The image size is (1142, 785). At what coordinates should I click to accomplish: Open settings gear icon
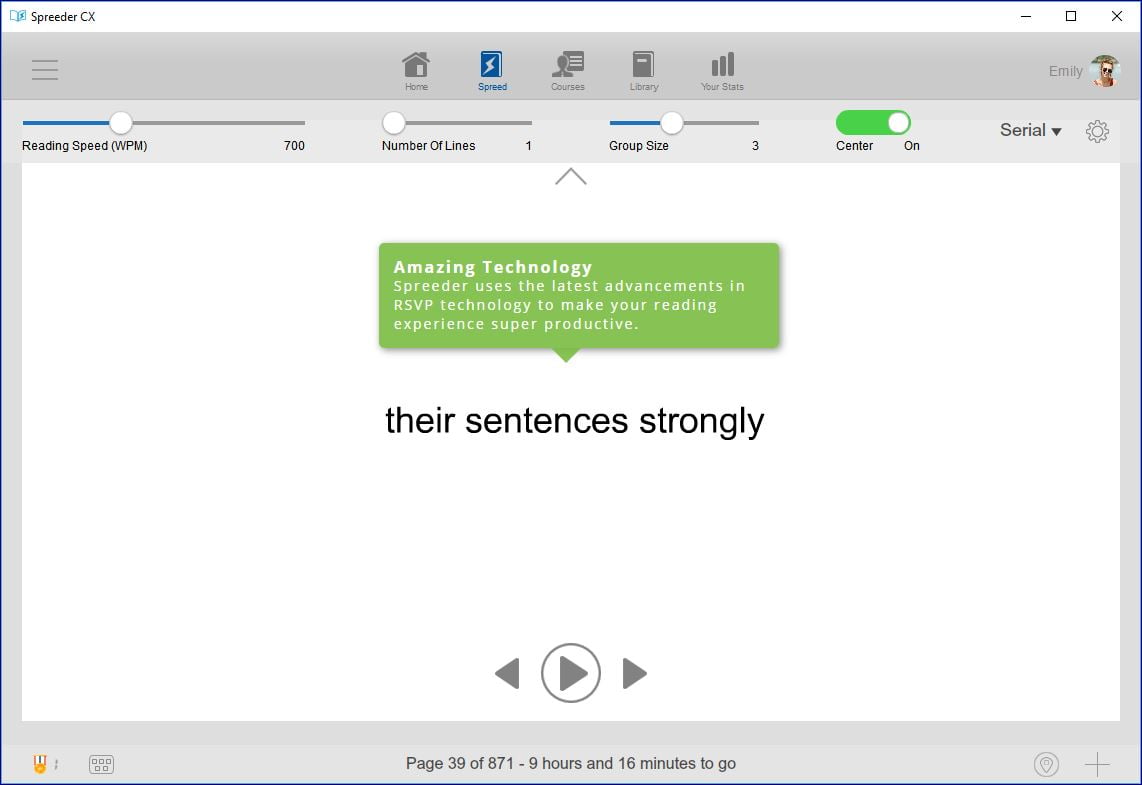point(1097,131)
